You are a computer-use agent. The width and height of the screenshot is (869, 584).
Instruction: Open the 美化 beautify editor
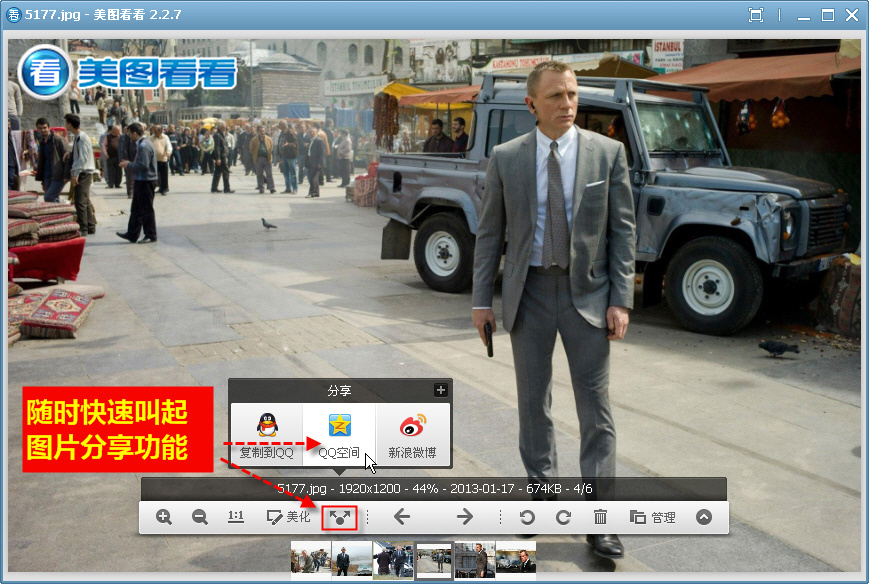[x=288, y=517]
